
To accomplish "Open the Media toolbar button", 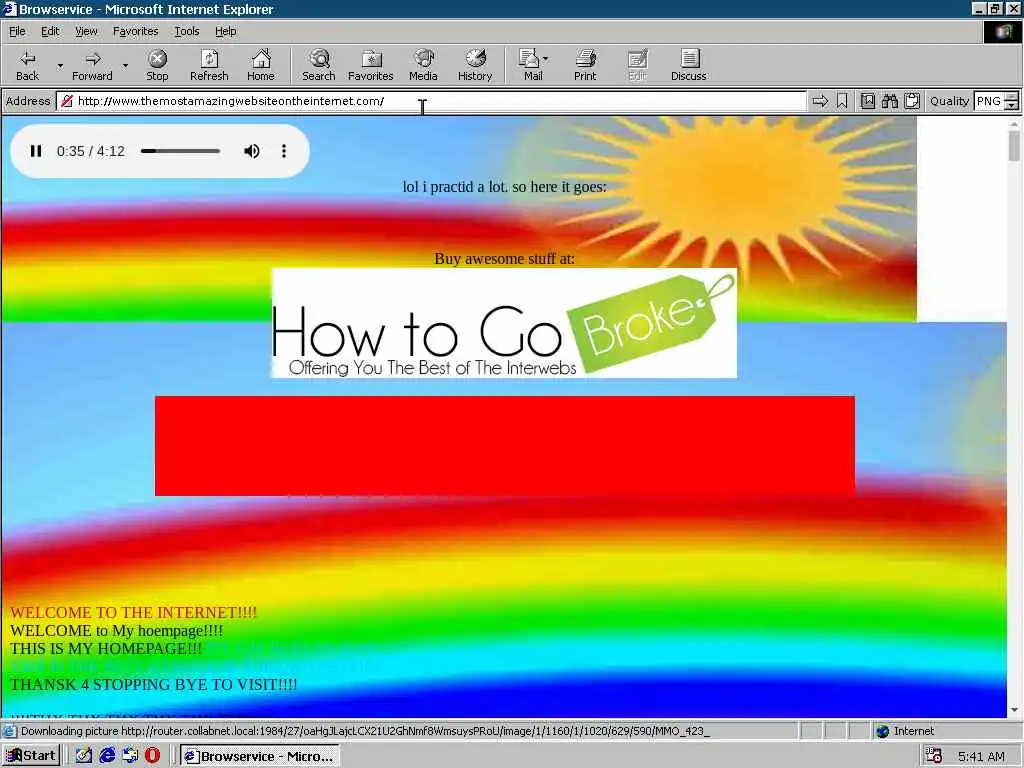I will coord(423,65).
